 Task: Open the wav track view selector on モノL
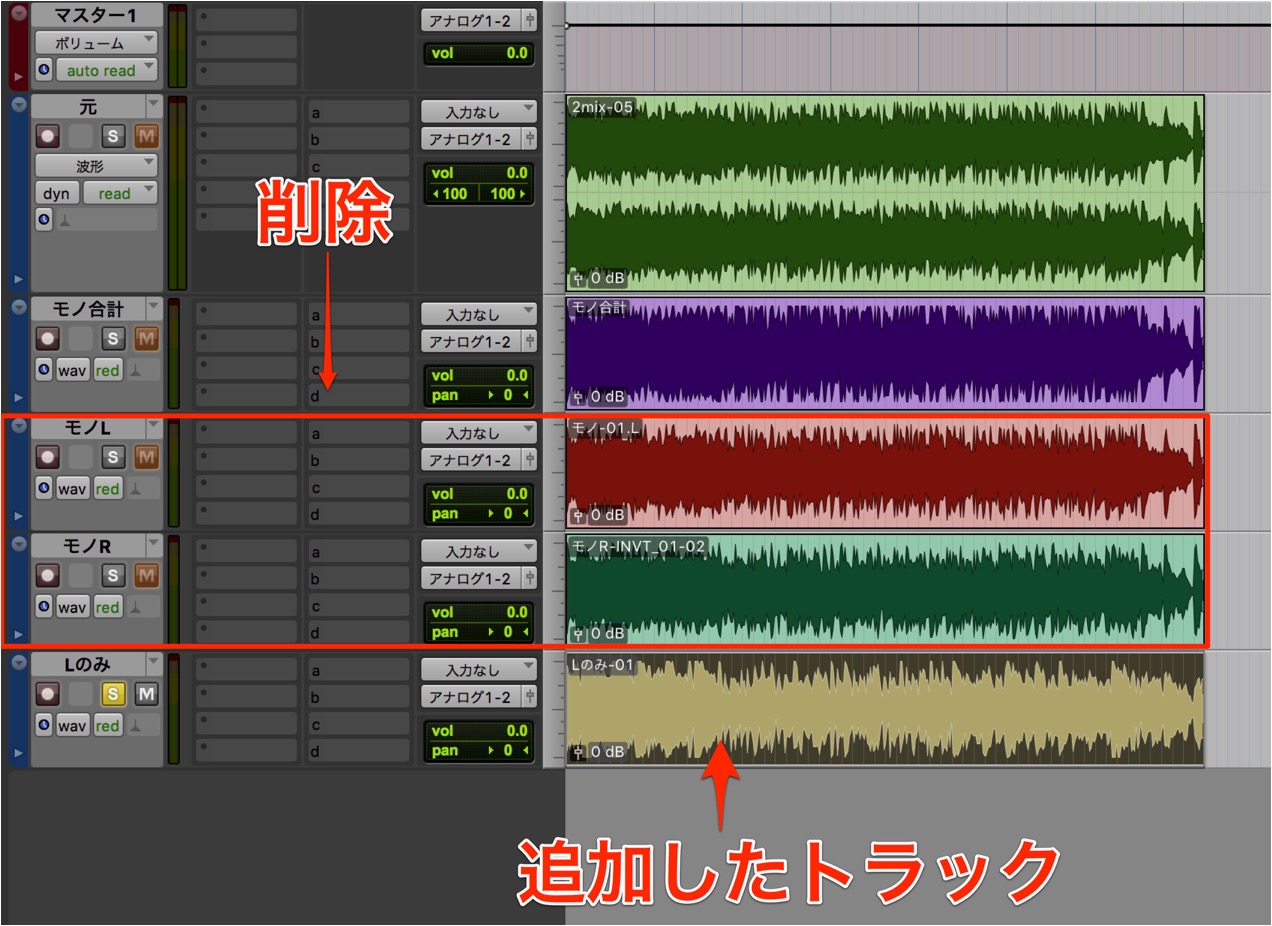pyautogui.click(x=72, y=488)
